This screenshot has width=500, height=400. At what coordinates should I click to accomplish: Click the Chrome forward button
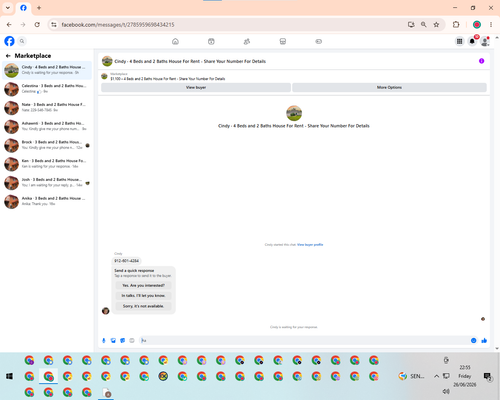(x=23, y=25)
